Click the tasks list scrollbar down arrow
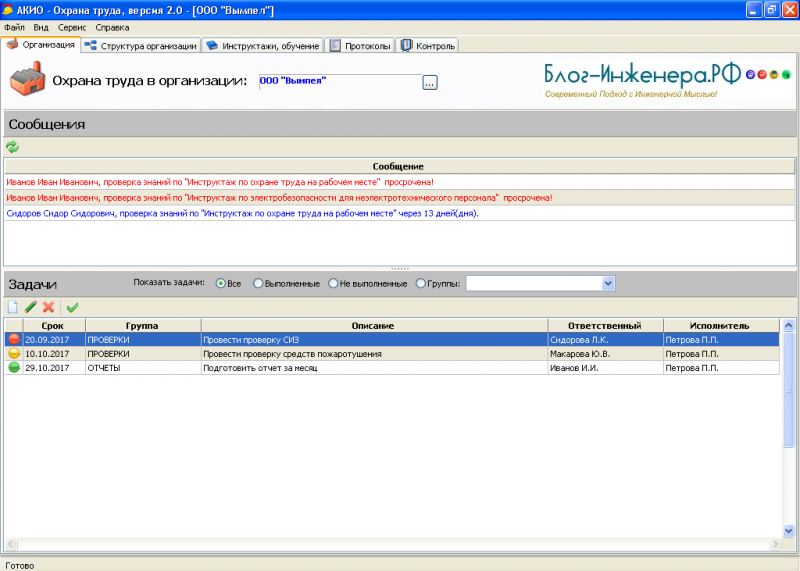 click(x=788, y=531)
